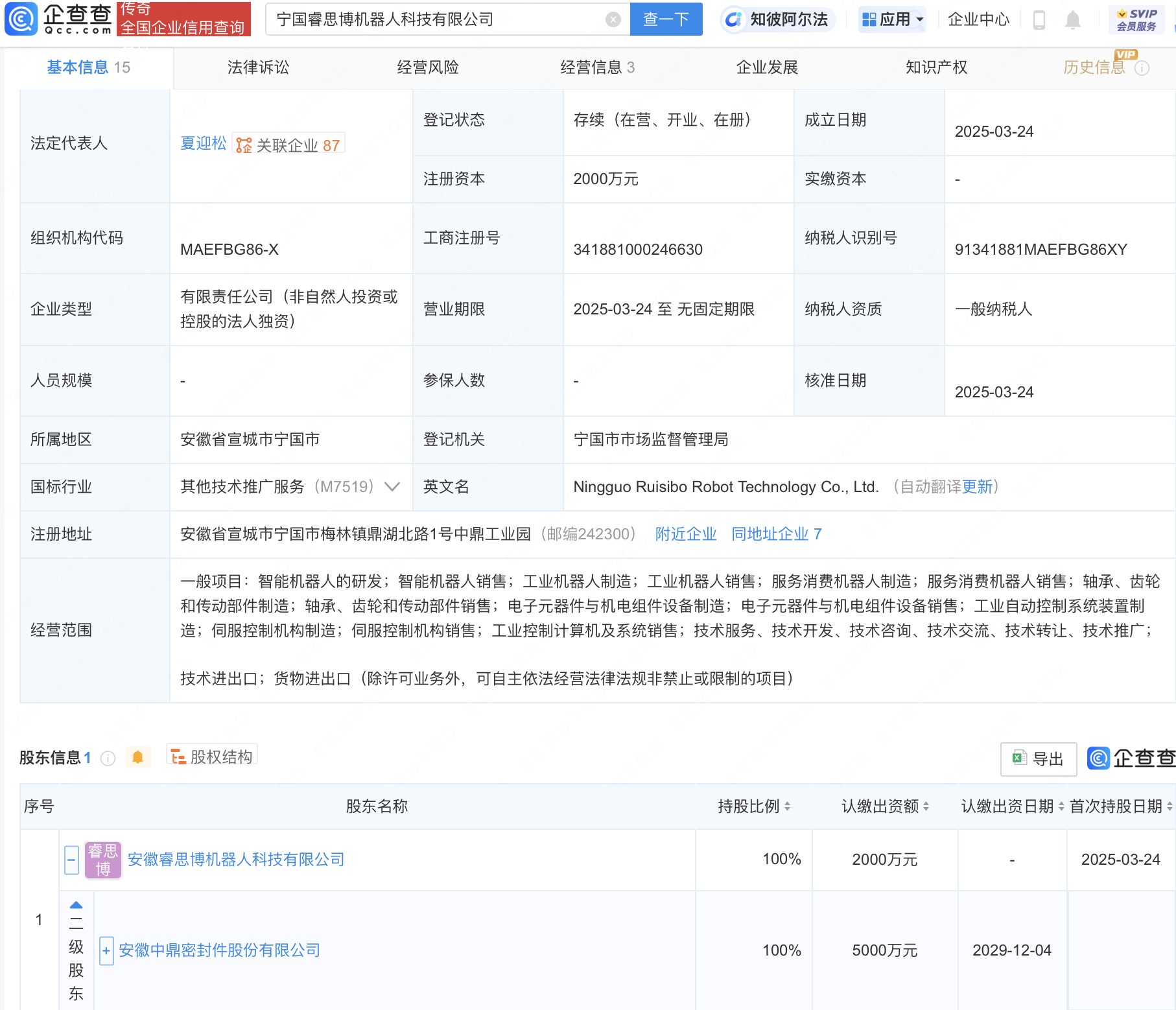Select English name Ningguo Ruisibo Robot Technology

(x=726, y=487)
